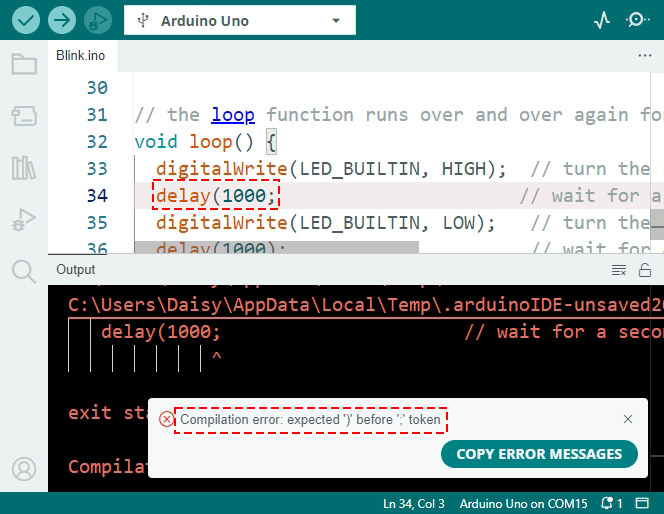The image size is (664, 514).
Task: Open the Sketchbook folder sidebar icon
Action: [x=24, y=64]
